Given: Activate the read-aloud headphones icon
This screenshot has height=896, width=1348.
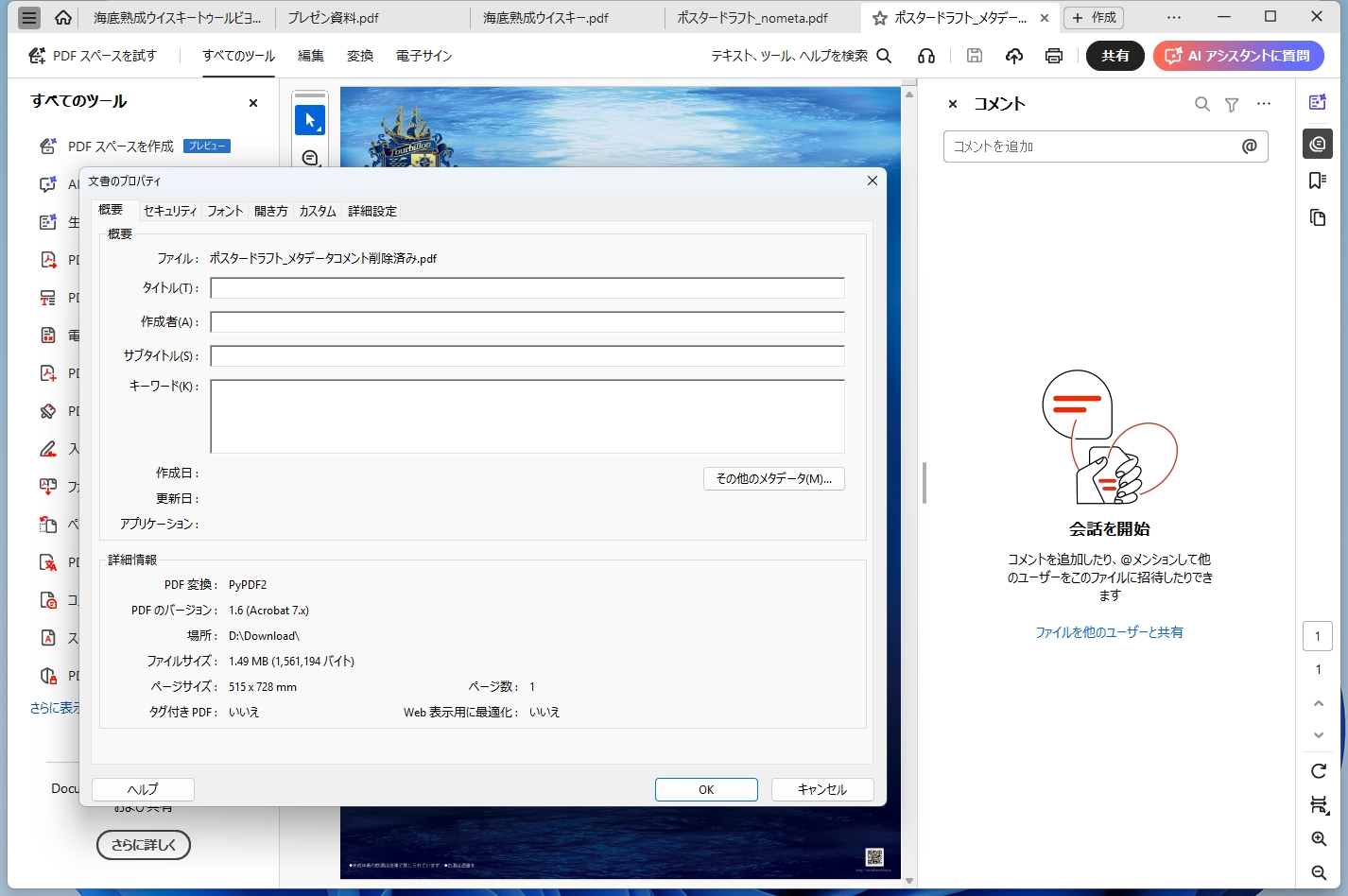Looking at the screenshot, I should click(x=925, y=56).
